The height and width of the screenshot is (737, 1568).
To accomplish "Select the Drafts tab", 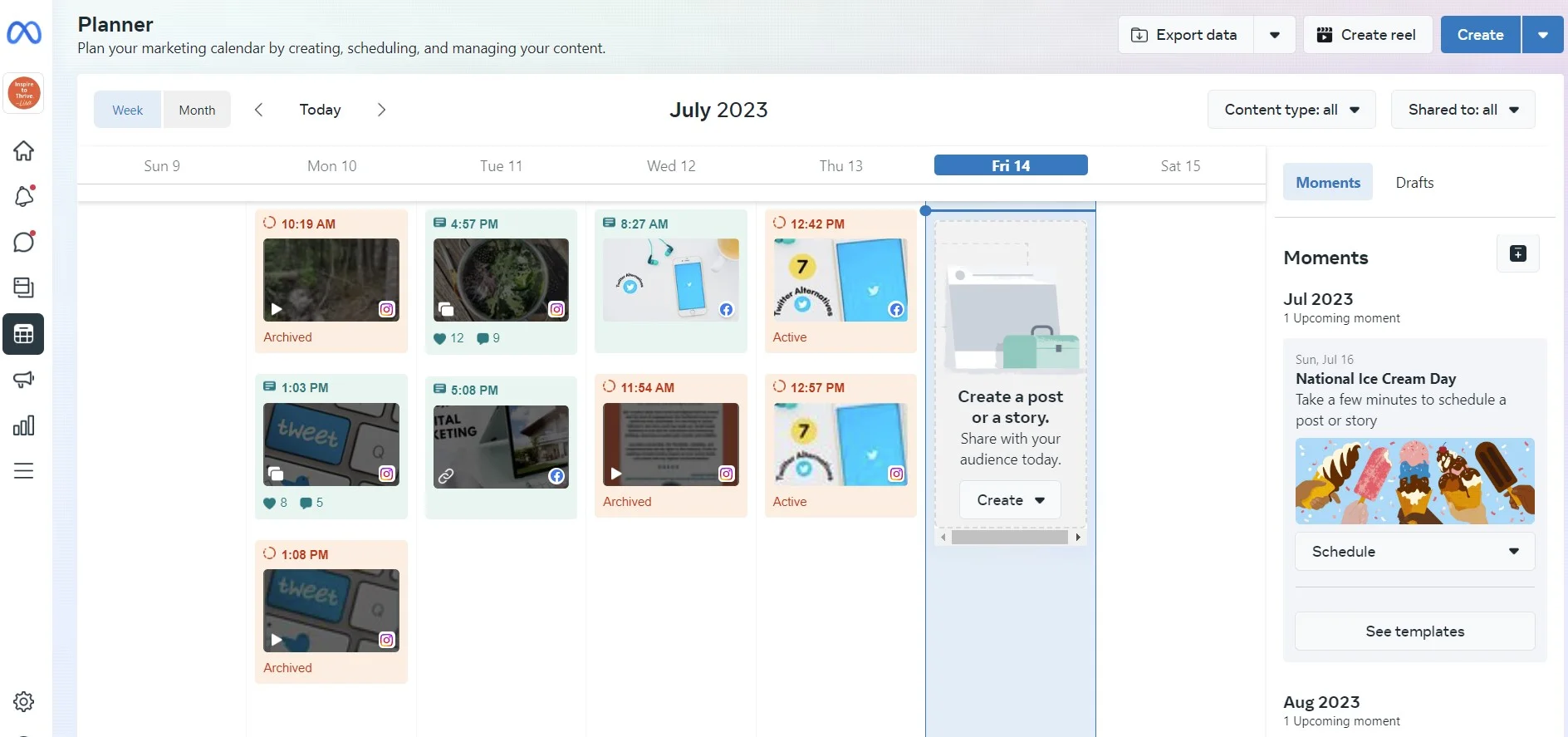I will click(1414, 183).
